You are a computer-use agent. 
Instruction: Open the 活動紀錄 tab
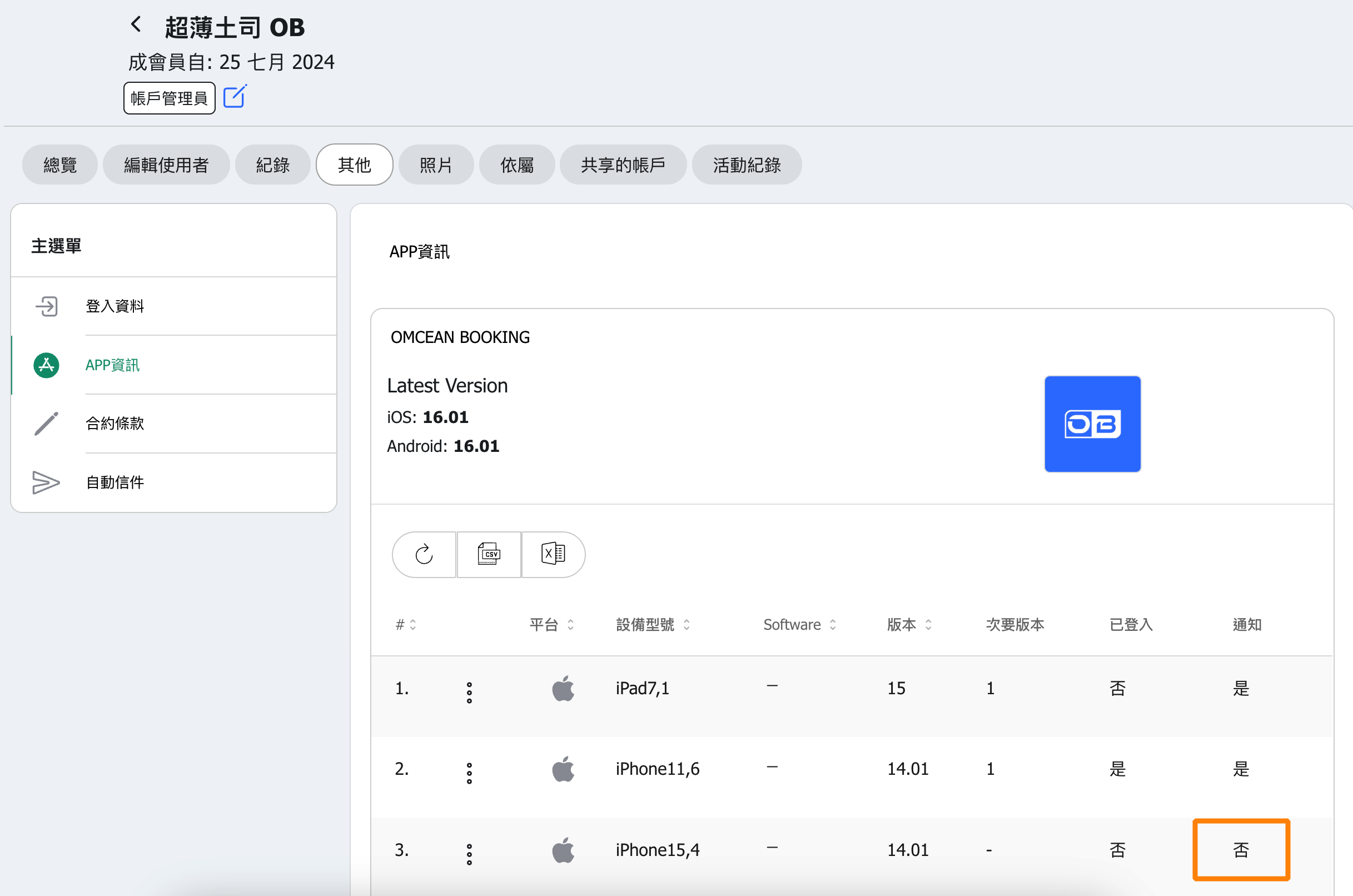coord(746,165)
